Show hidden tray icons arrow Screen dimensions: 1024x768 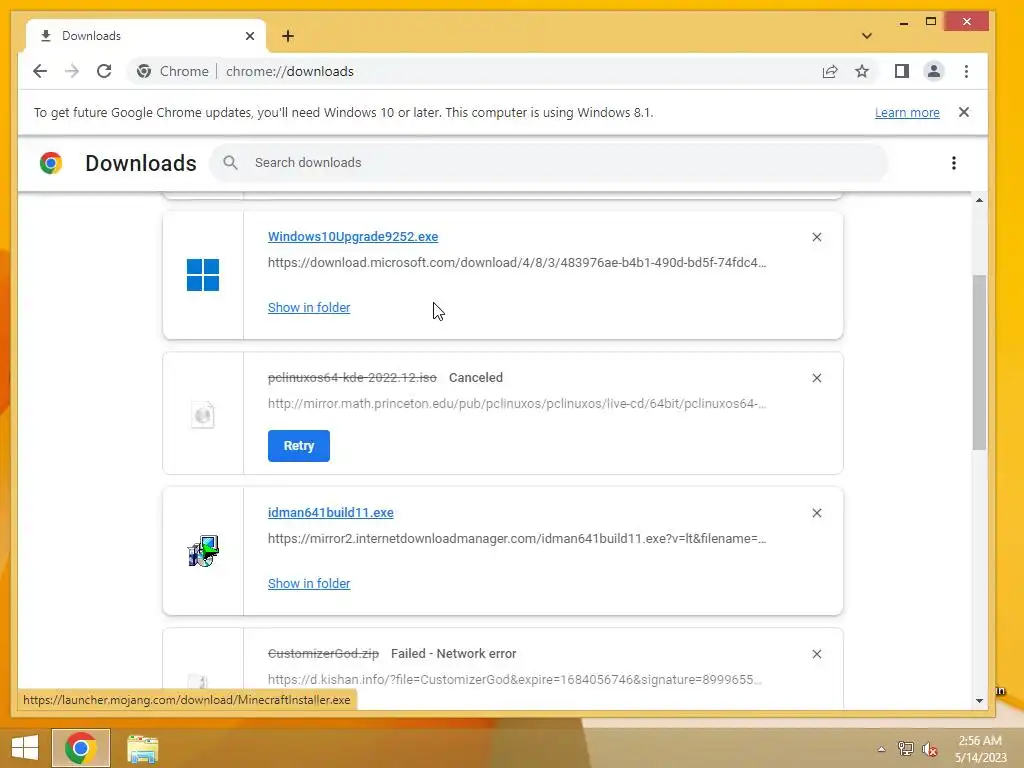tap(881, 749)
